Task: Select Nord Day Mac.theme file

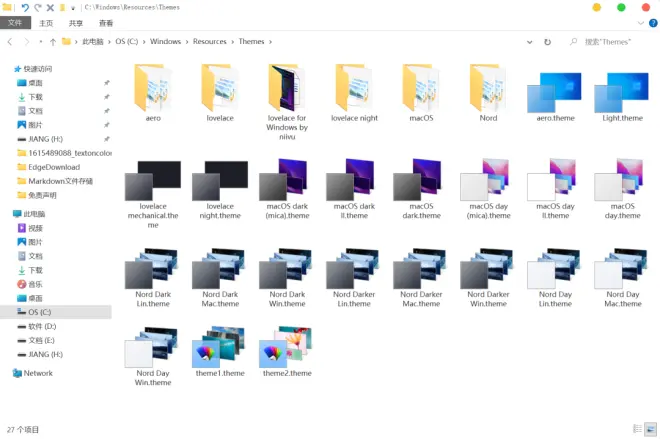Action: 623,278
